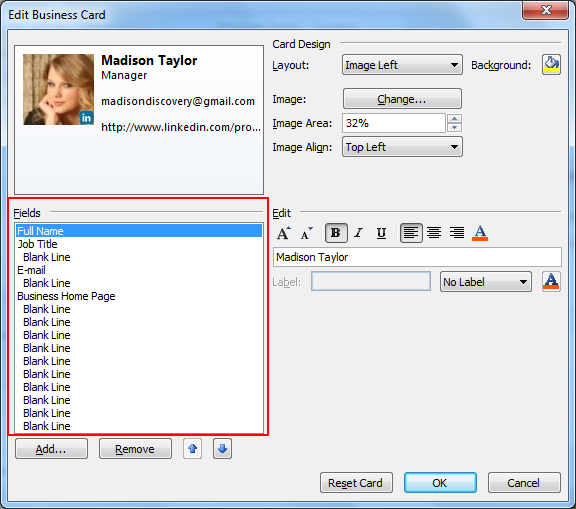Click the Increase Font Size icon
Screen dimensions: 576x509
coord(284,233)
